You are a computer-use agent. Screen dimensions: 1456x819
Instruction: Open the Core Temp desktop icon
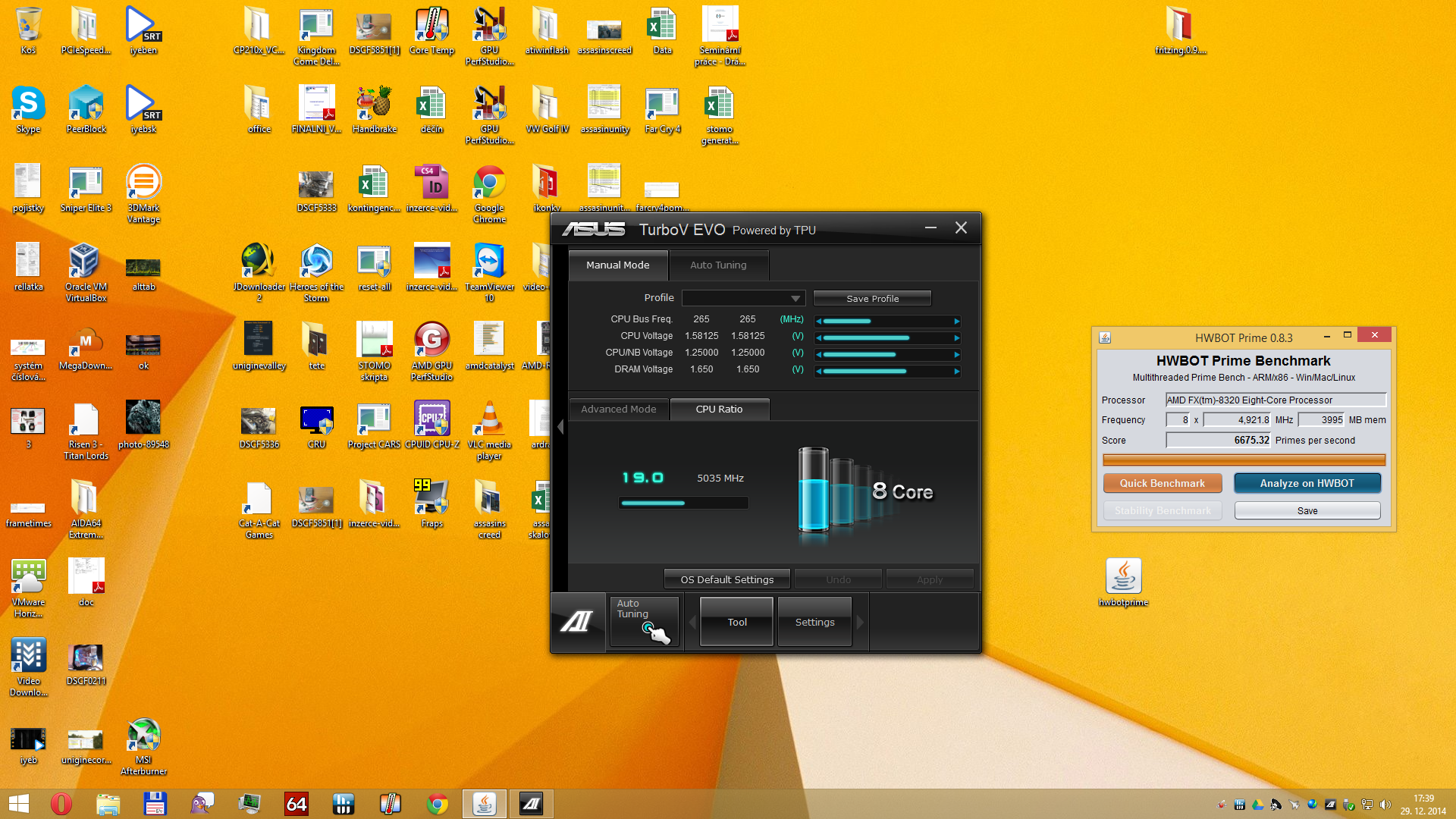(x=431, y=30)
